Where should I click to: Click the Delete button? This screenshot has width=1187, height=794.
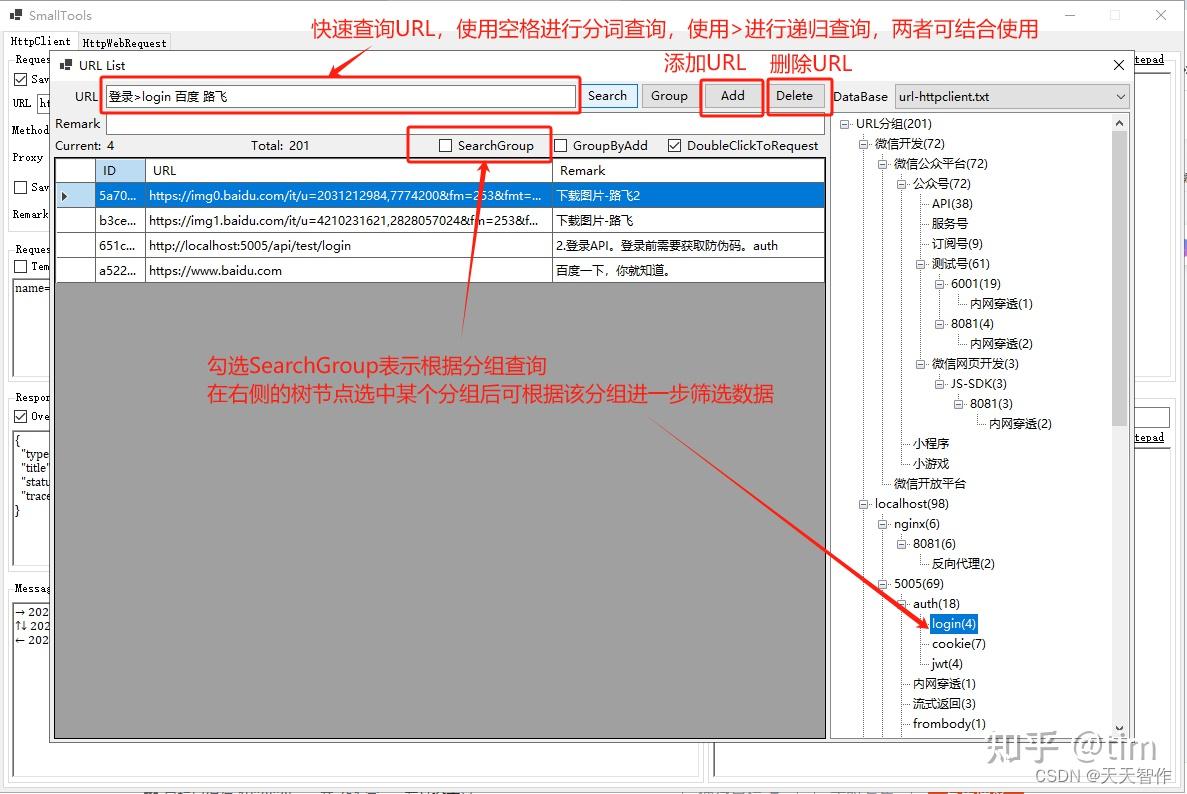797,95
